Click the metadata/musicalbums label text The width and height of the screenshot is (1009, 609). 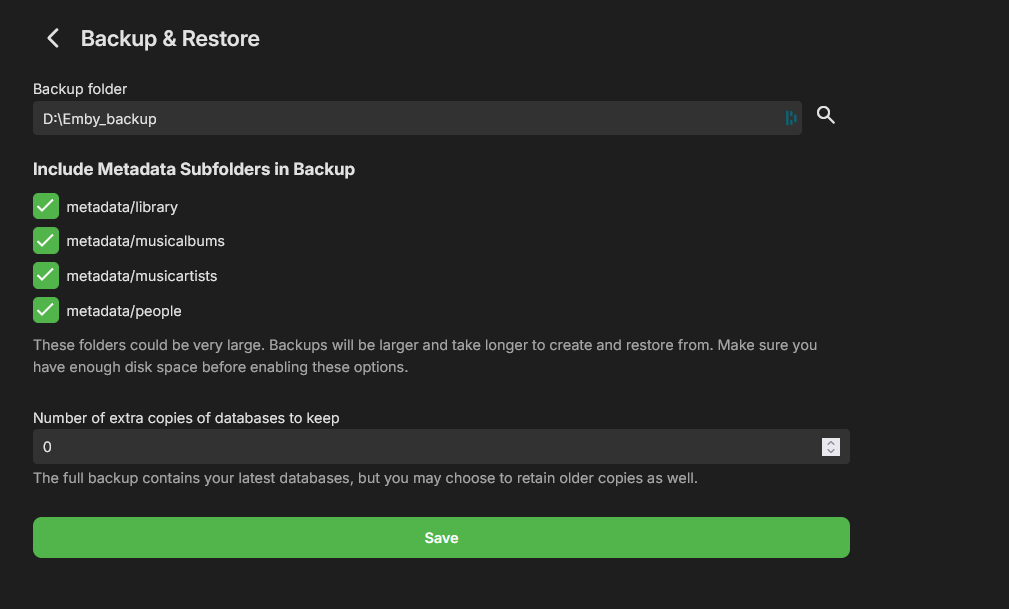[145, 241]
